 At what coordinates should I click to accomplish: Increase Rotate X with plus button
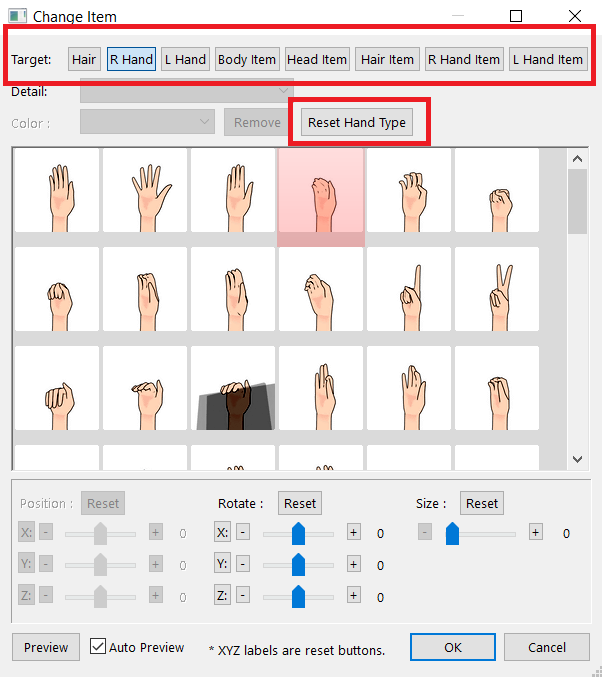point(354,532)
